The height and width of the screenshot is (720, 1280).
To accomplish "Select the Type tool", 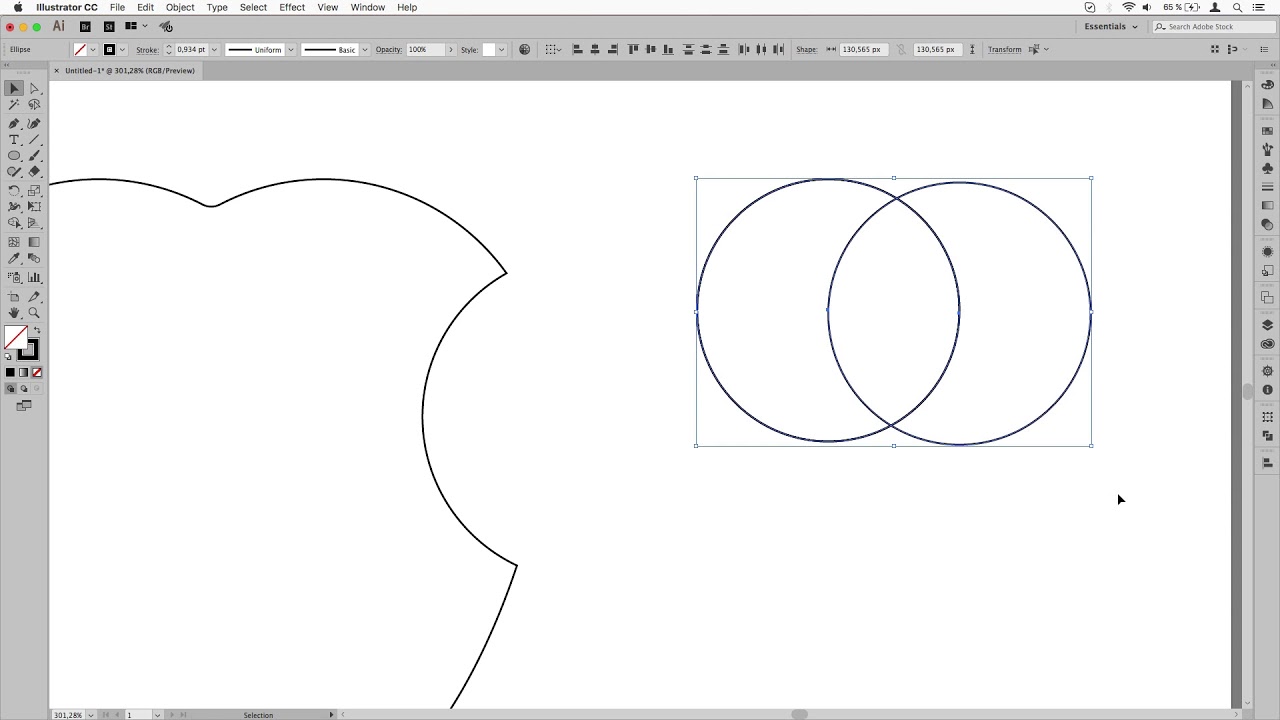I will (x=14, y=140).
